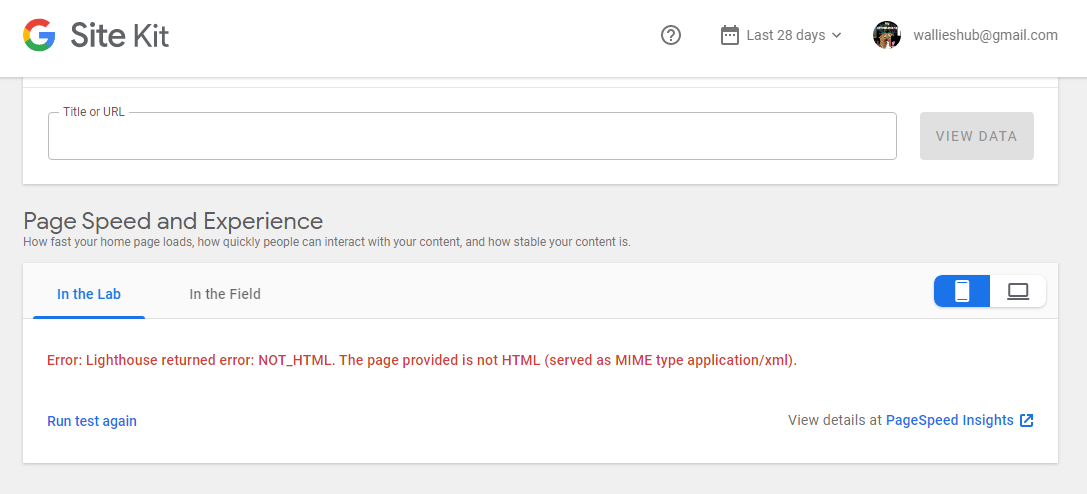Click the user profile avatar
Screen dimensions: 1087x494
coord(887,35)
